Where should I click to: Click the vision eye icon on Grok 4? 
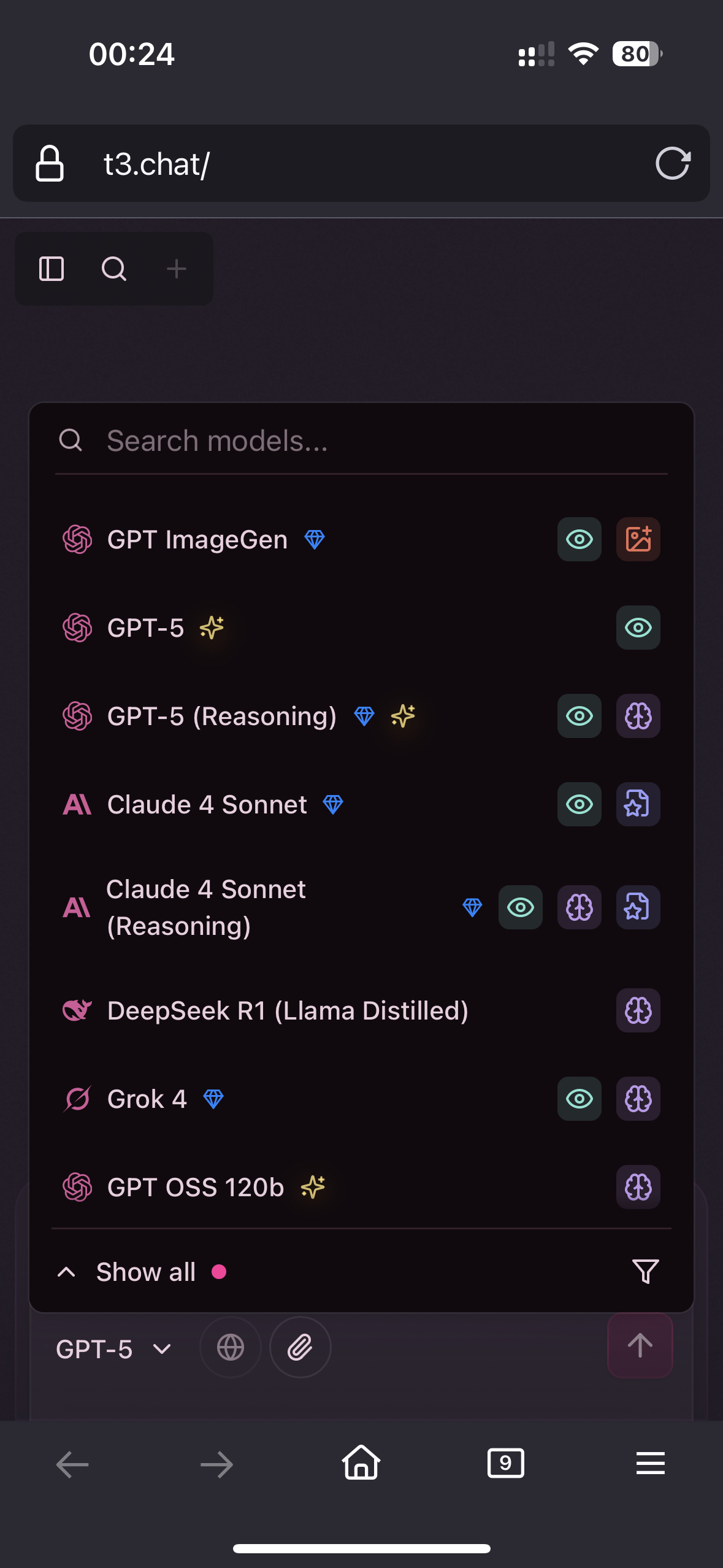[x=580, y=1099]
